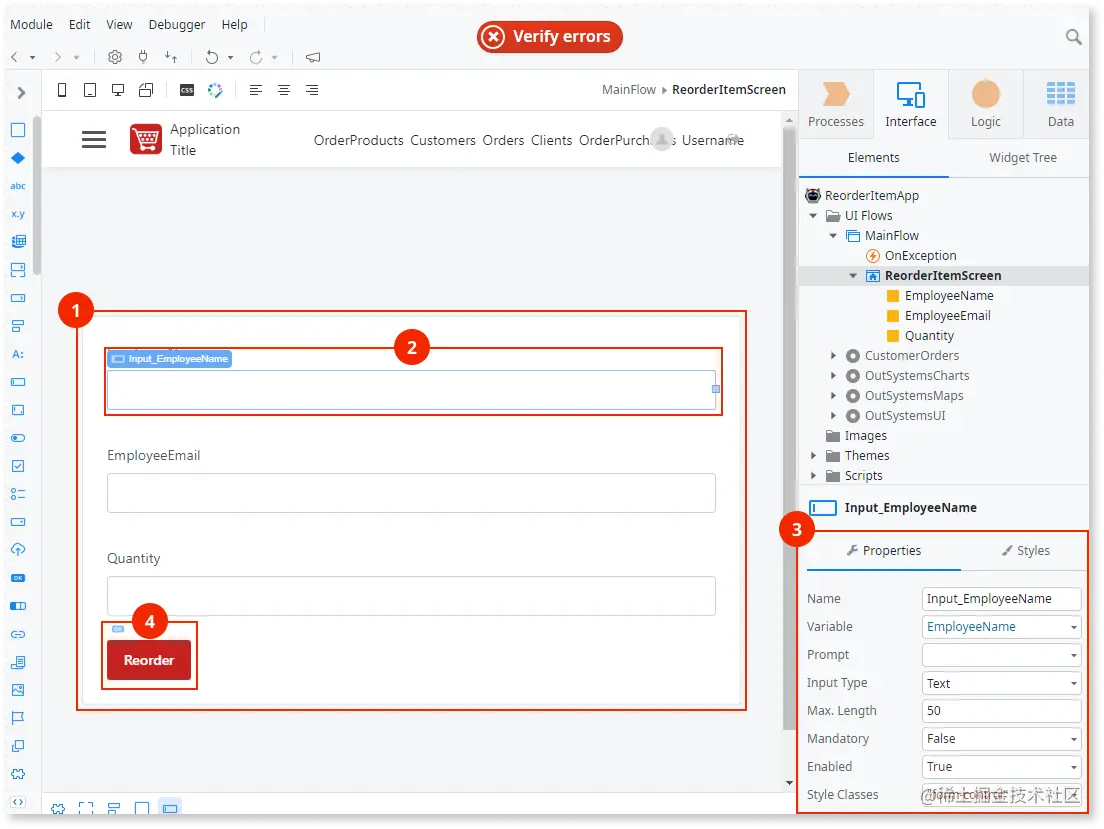
Task: Select EmployeeEmail variable in tree
Action: click(947, 316)
